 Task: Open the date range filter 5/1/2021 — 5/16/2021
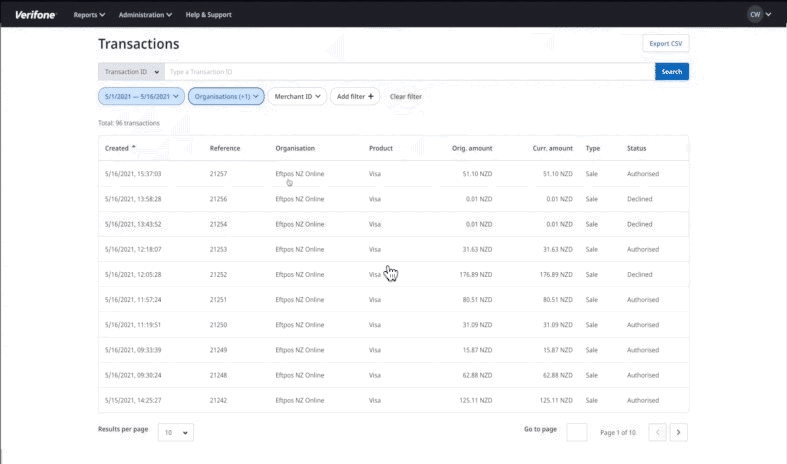click(141, 96)
